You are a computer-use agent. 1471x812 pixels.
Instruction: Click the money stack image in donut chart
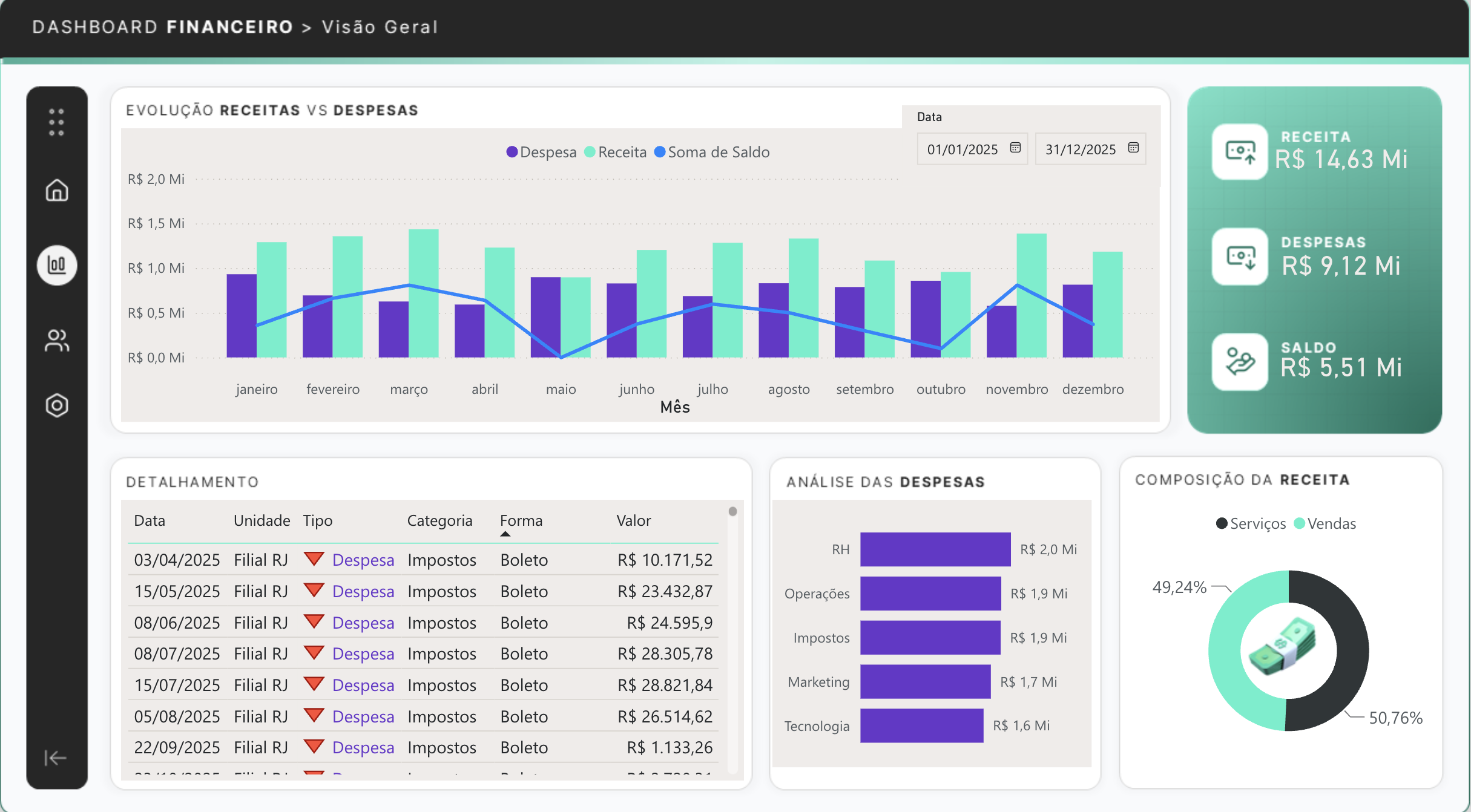(x=1283, y=646)
